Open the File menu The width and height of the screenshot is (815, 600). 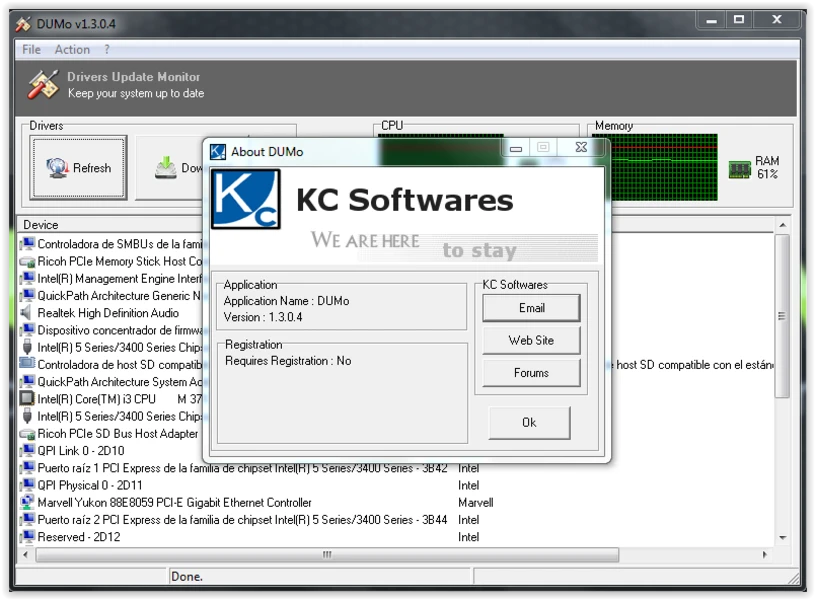point(31,49)
